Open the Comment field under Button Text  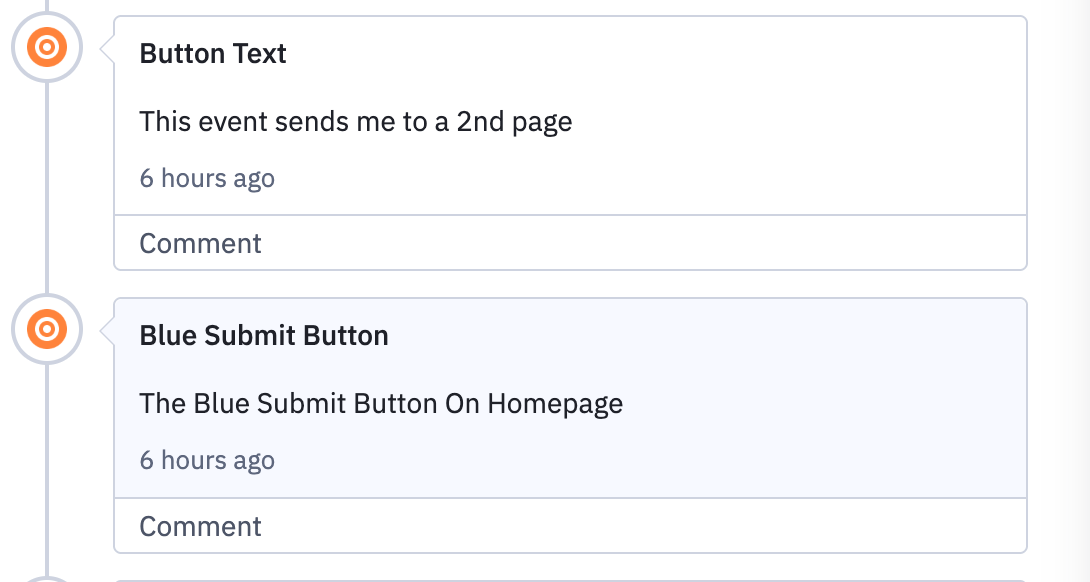click(x=200, y=242)
